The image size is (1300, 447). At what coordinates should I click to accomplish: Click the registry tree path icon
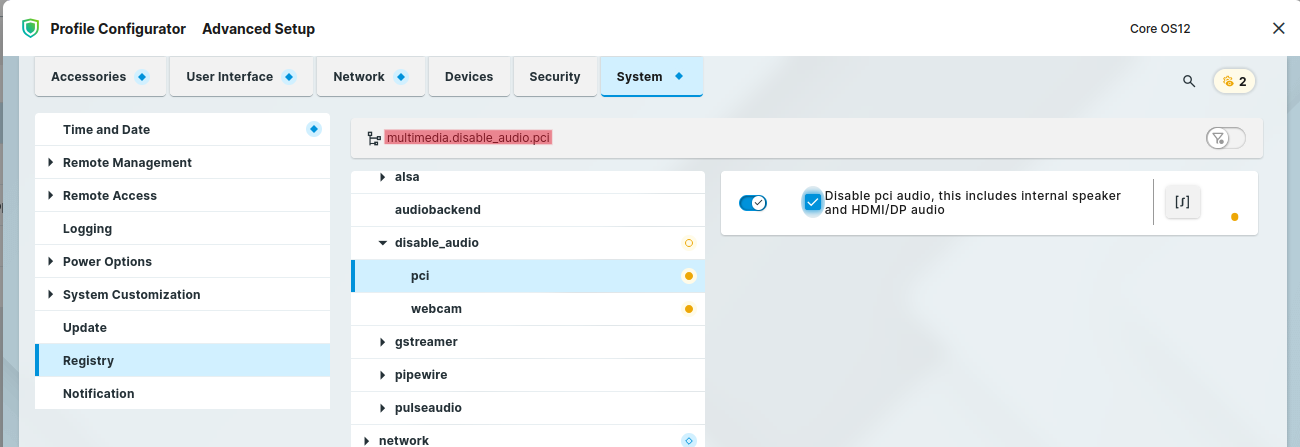pyautogui.click(x=374, y=138)
